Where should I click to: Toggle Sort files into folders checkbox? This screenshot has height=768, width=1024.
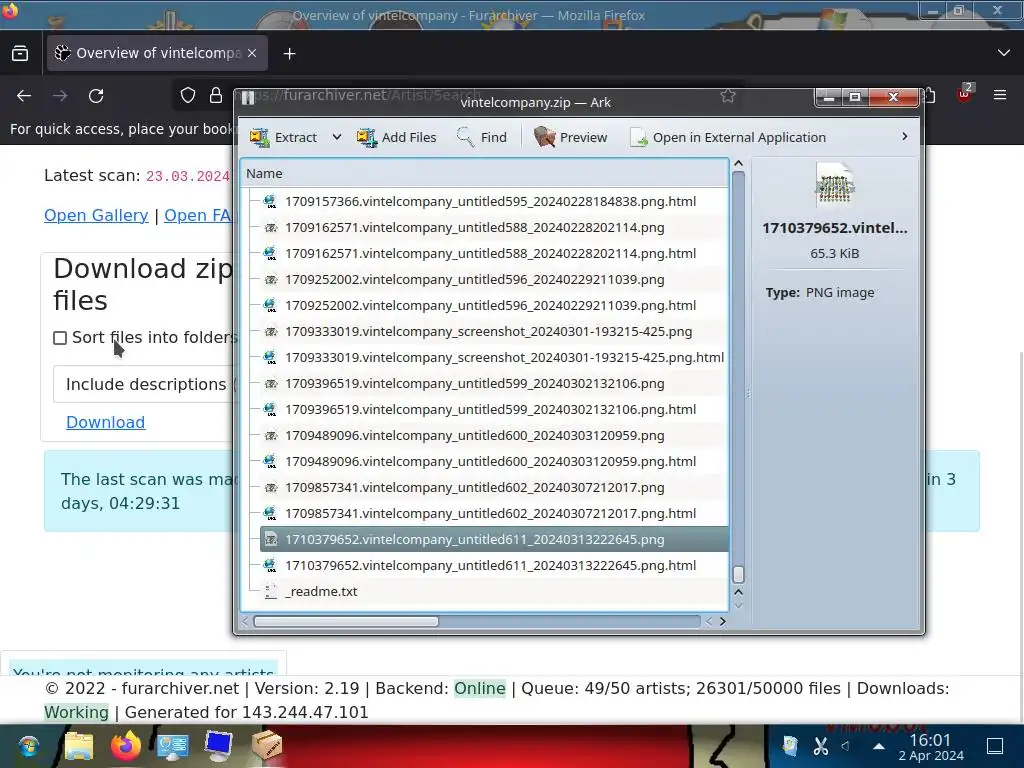(x=60, y=338)
